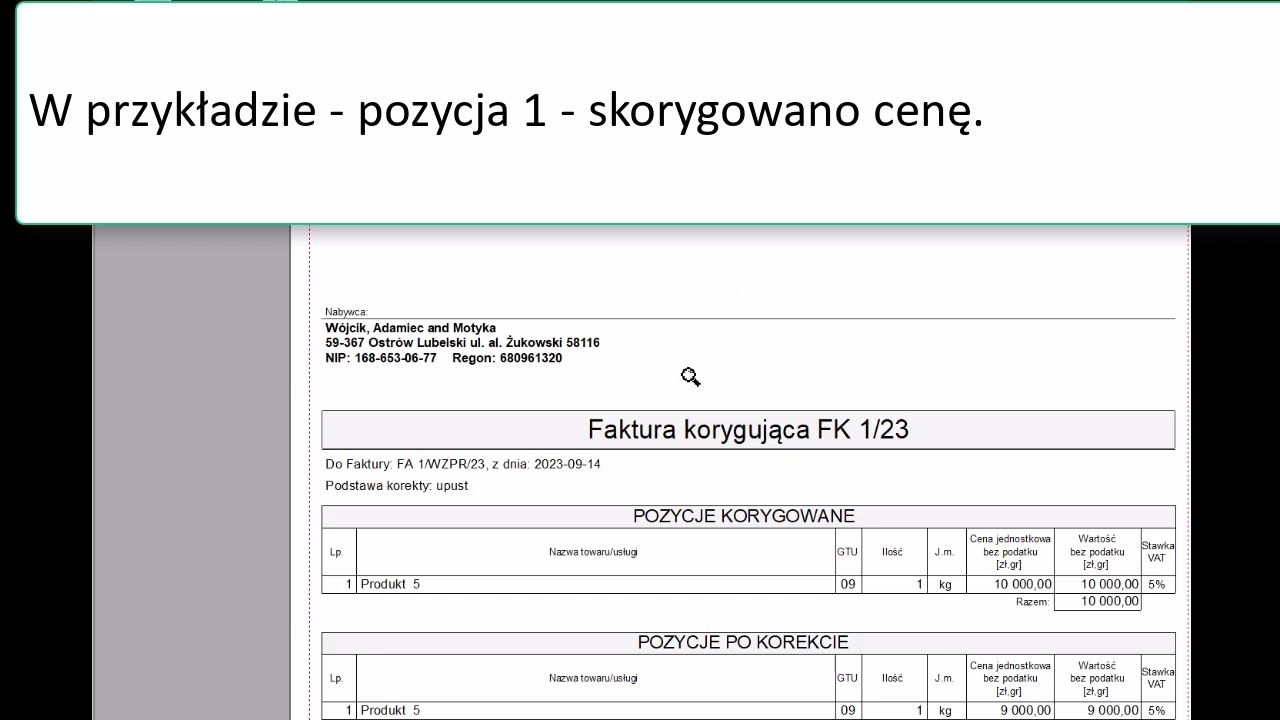Image resolution: width=1280 pixels, height=720 pixels.
Task: Click GTU code 09 in POZYCJE KORYGOWANE
Action: [x=848, y=584]
